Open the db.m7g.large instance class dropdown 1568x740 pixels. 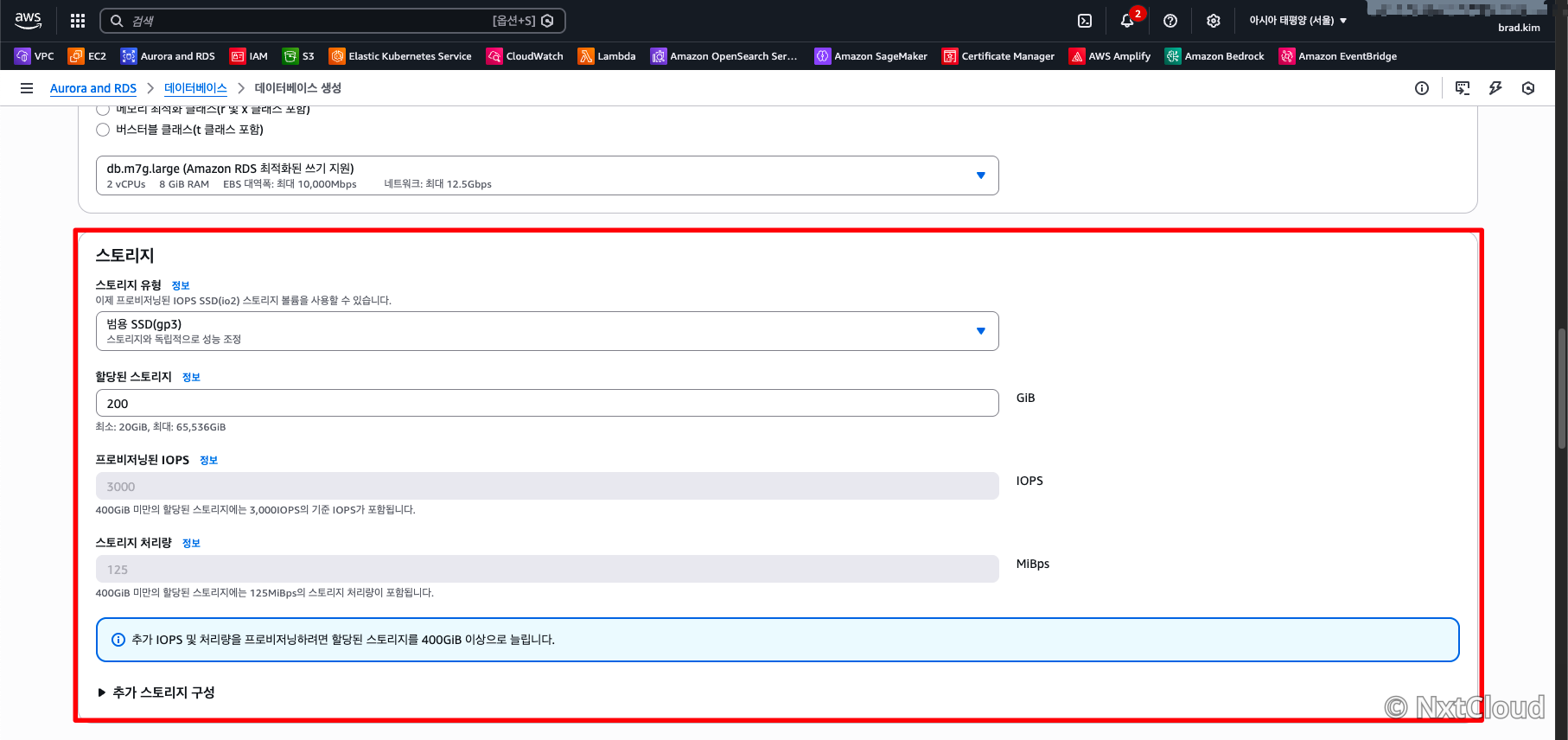(547, 175)
